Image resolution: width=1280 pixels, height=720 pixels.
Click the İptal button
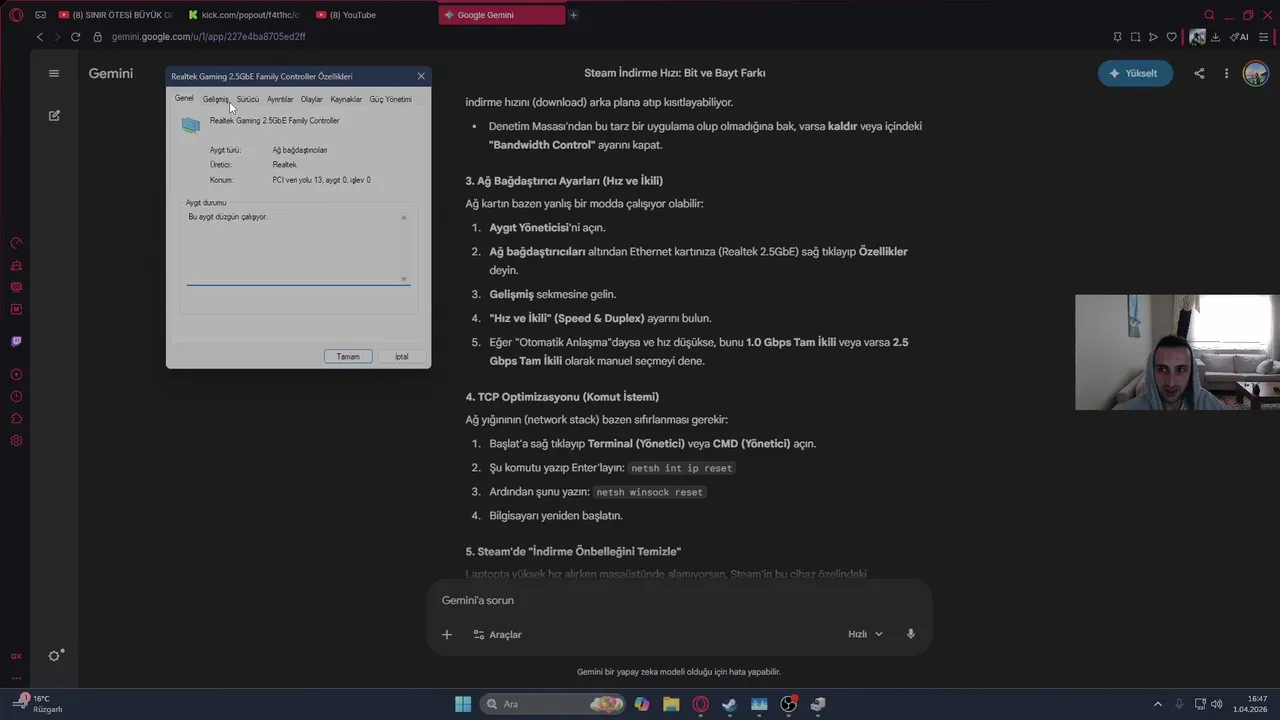tap(402, 356)
